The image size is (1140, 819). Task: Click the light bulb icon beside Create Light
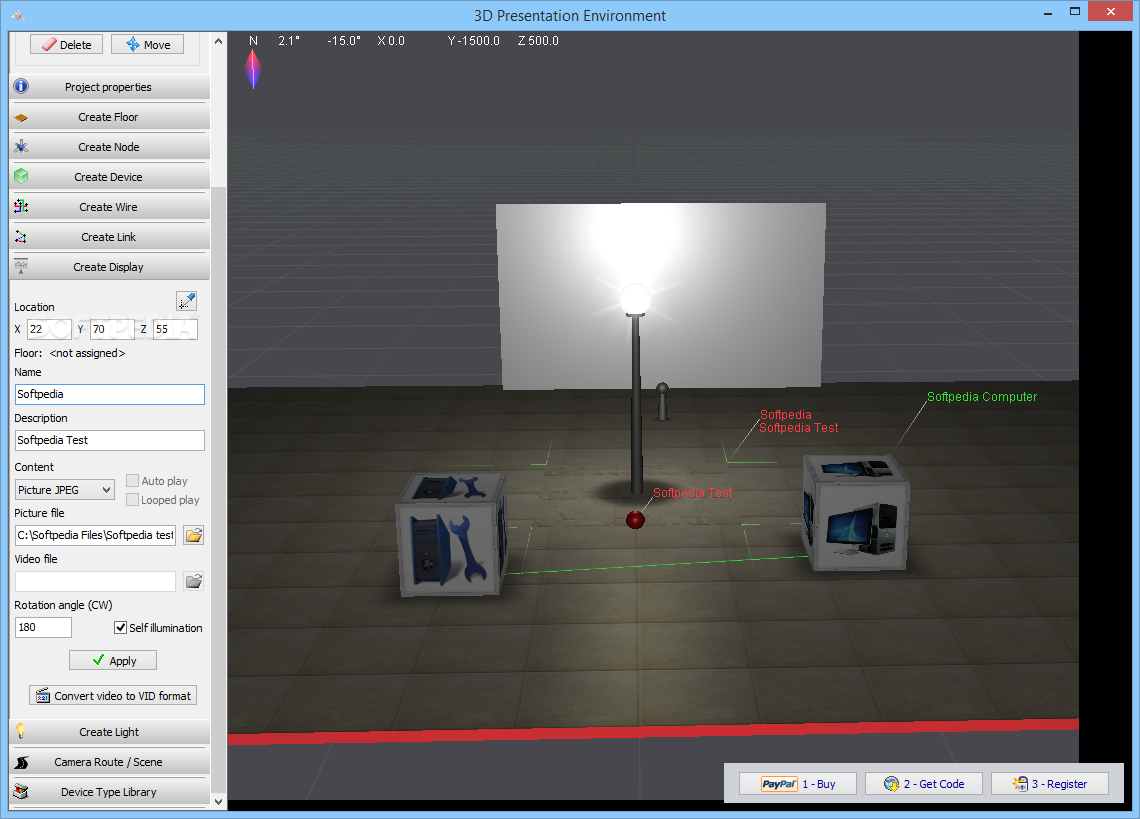21,731
